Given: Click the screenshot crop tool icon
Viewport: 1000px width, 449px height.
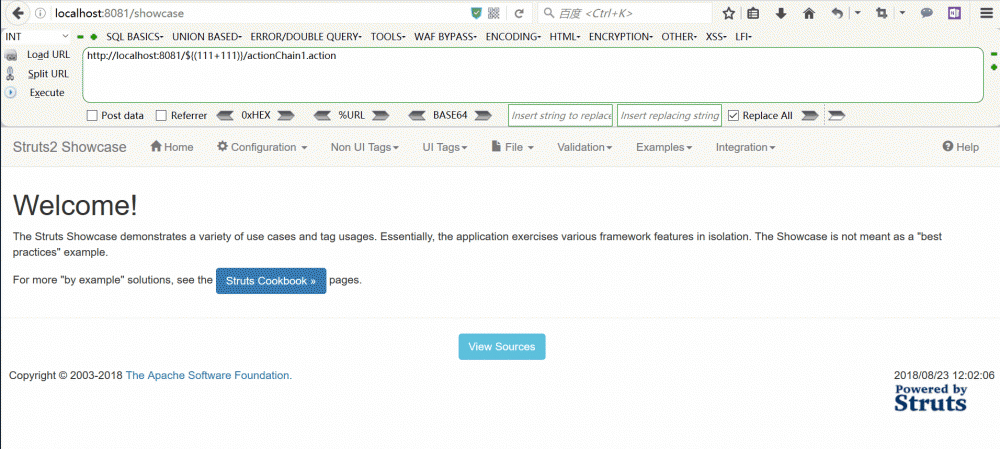Looking at the screenshot, I should (882, 13).
